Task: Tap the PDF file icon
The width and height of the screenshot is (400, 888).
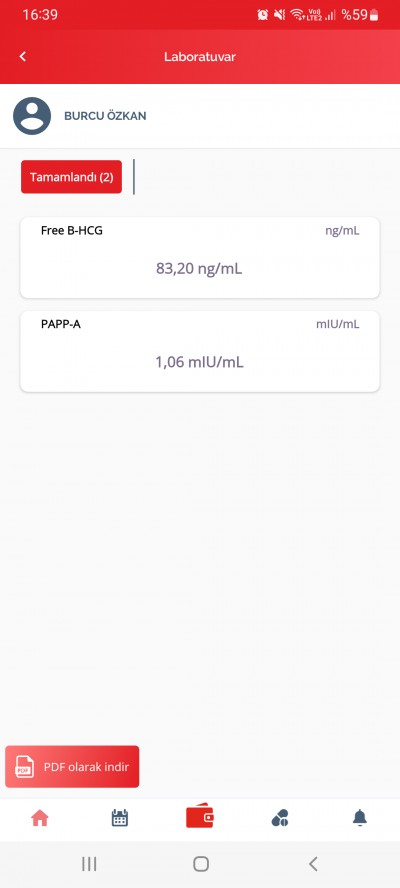Action: (x=24, y=766)
